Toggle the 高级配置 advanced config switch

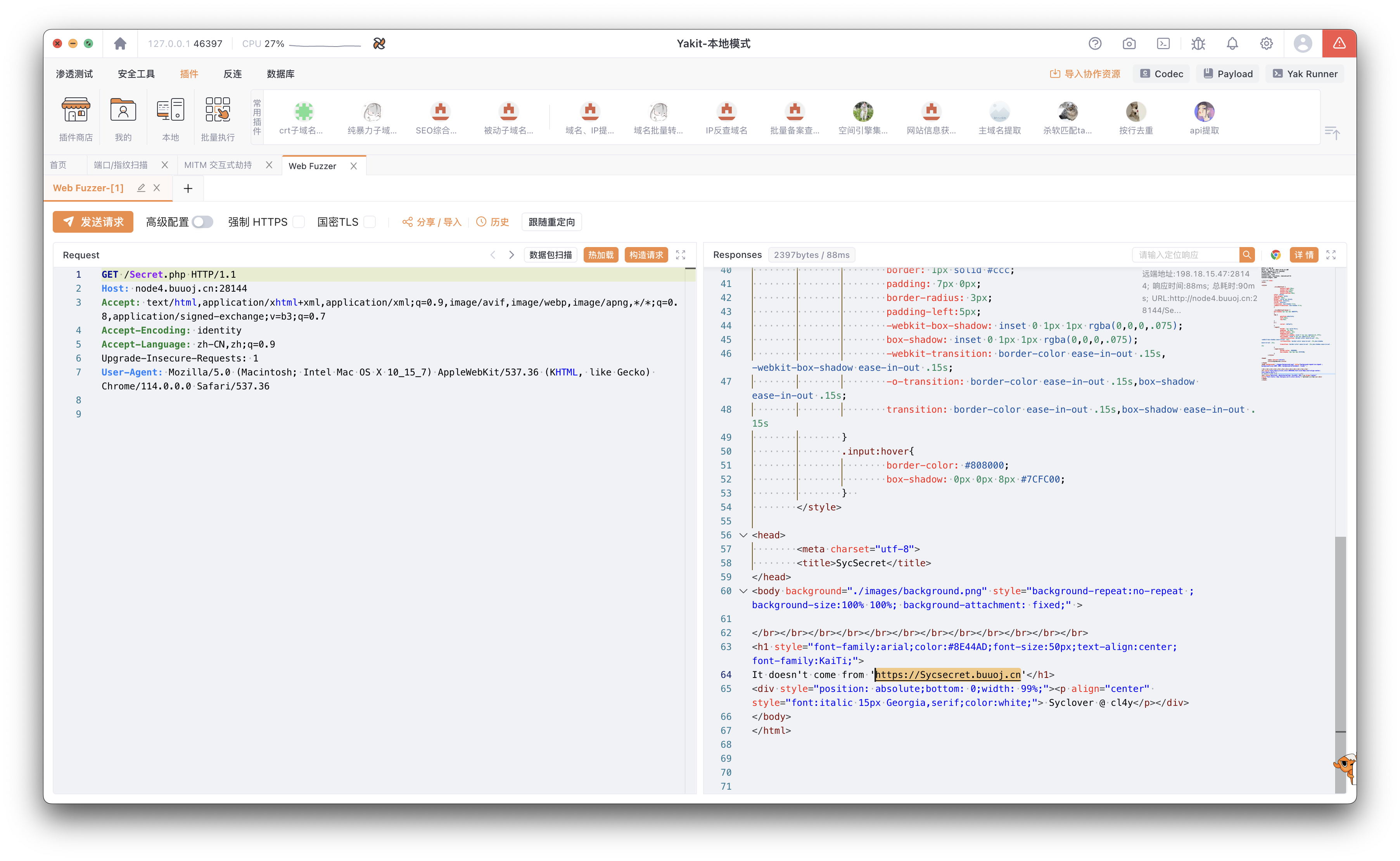(x=202, y=222)
